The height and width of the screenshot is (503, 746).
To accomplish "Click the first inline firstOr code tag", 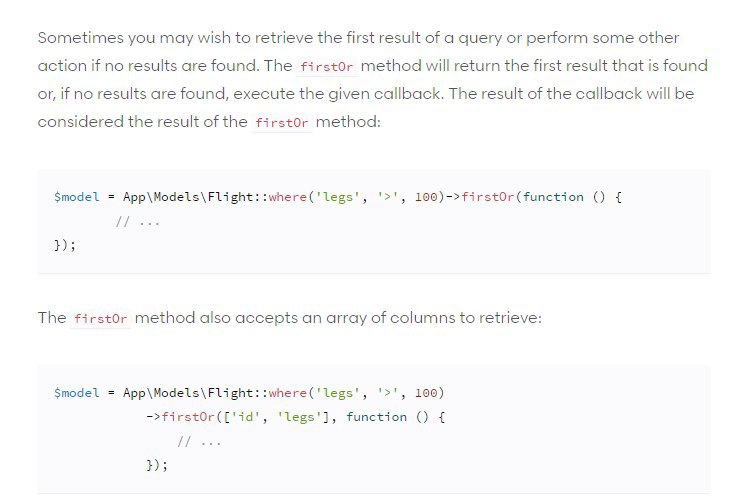I will click(x=326, y=66).
